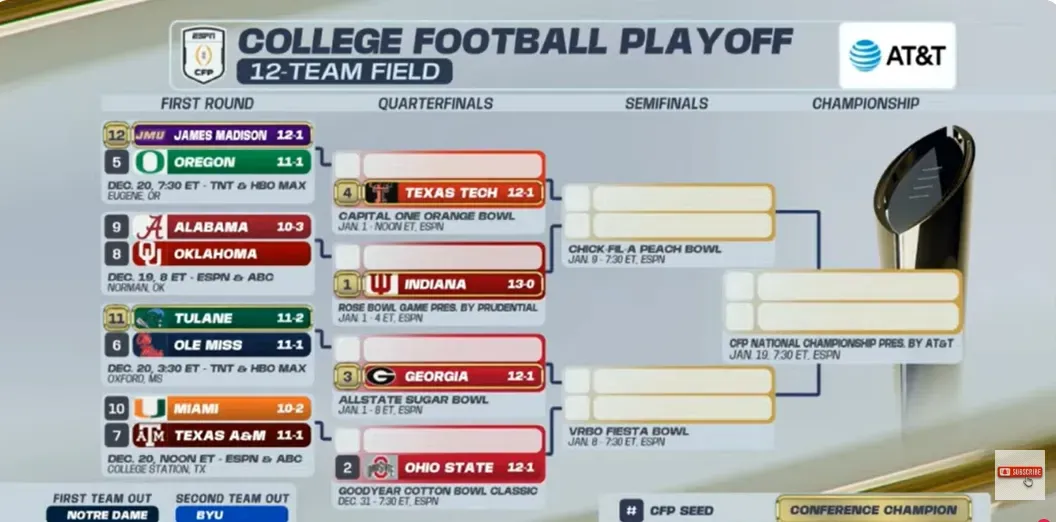Select the Oregon team logo

pos(150,162)
